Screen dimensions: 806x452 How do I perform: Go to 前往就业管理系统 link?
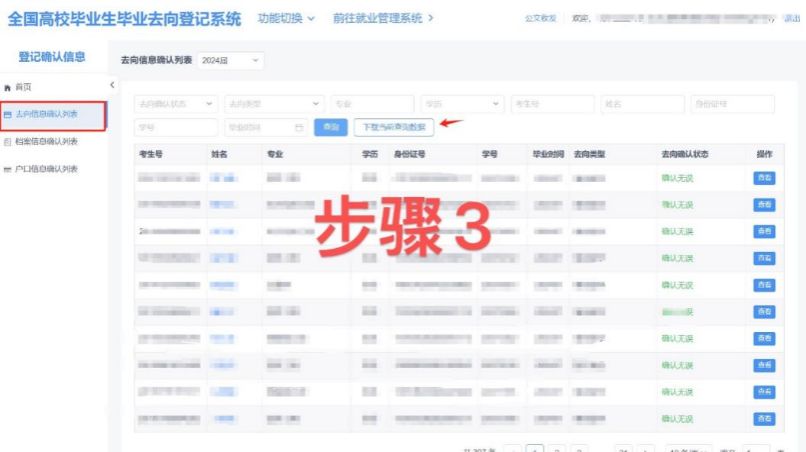384,18
